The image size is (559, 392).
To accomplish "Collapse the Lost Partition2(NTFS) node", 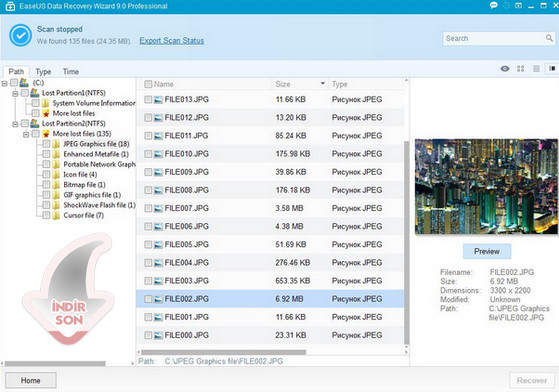I will [x=15, y=124].
